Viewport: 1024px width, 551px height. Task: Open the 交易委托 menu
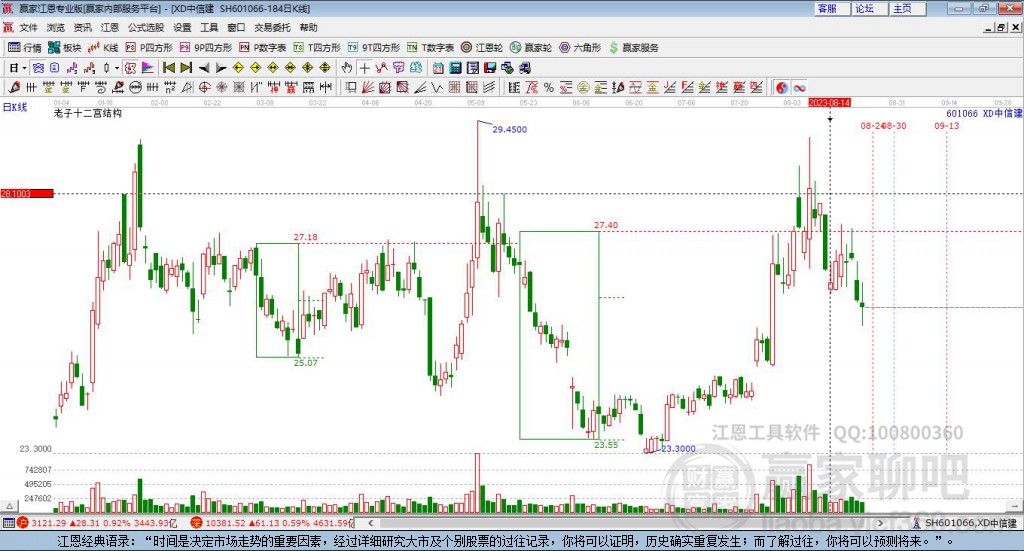pyautogui.click(x=272, y=27)
